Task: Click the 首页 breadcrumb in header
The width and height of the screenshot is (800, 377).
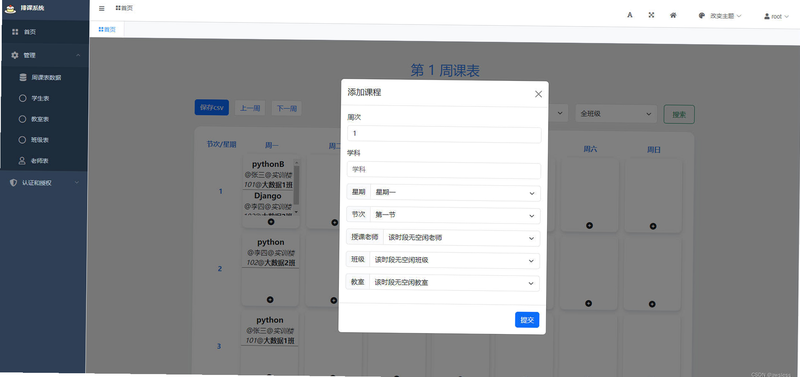Action: [124, 8]
